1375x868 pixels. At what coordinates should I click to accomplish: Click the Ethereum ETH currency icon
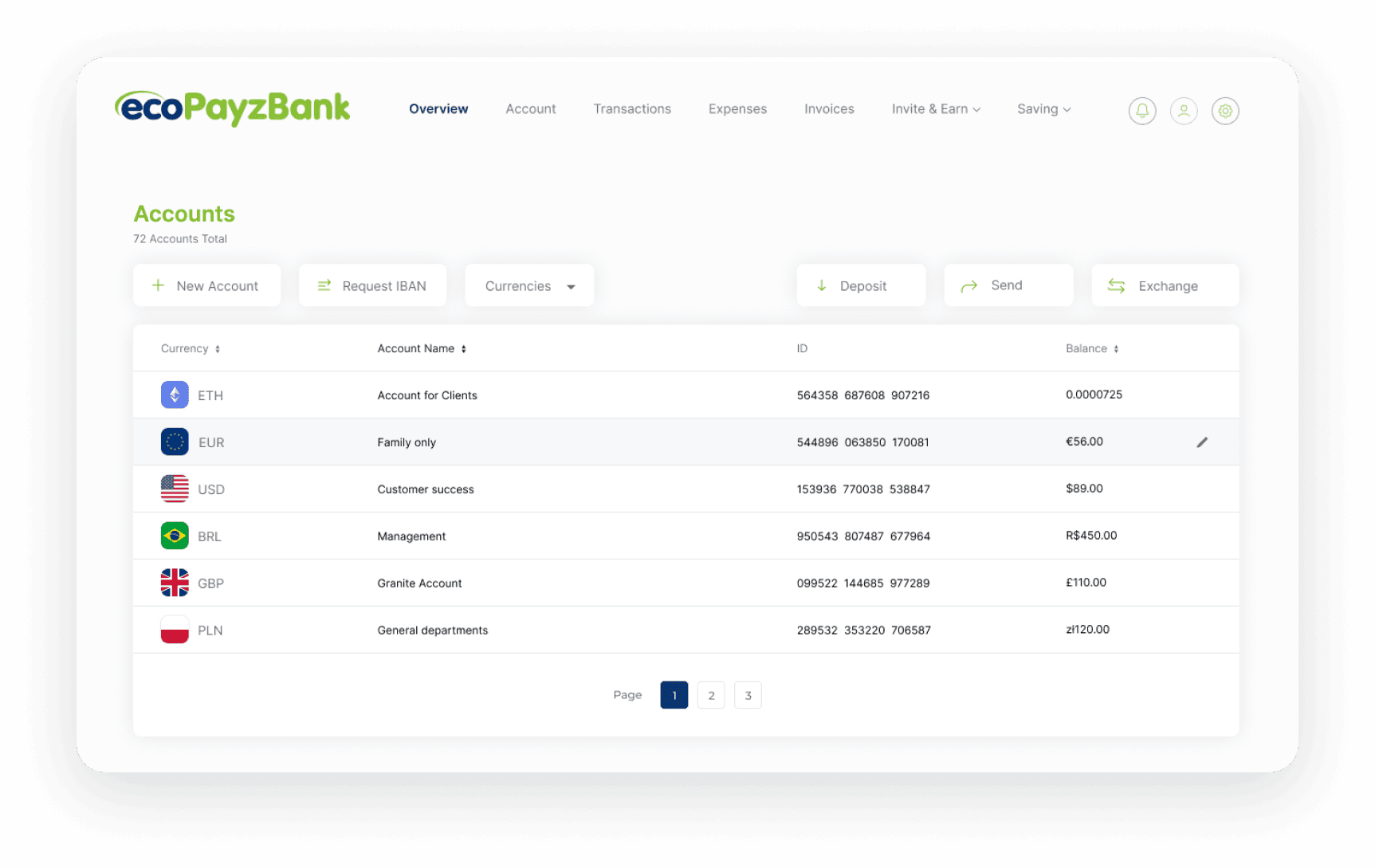[175, 395]
